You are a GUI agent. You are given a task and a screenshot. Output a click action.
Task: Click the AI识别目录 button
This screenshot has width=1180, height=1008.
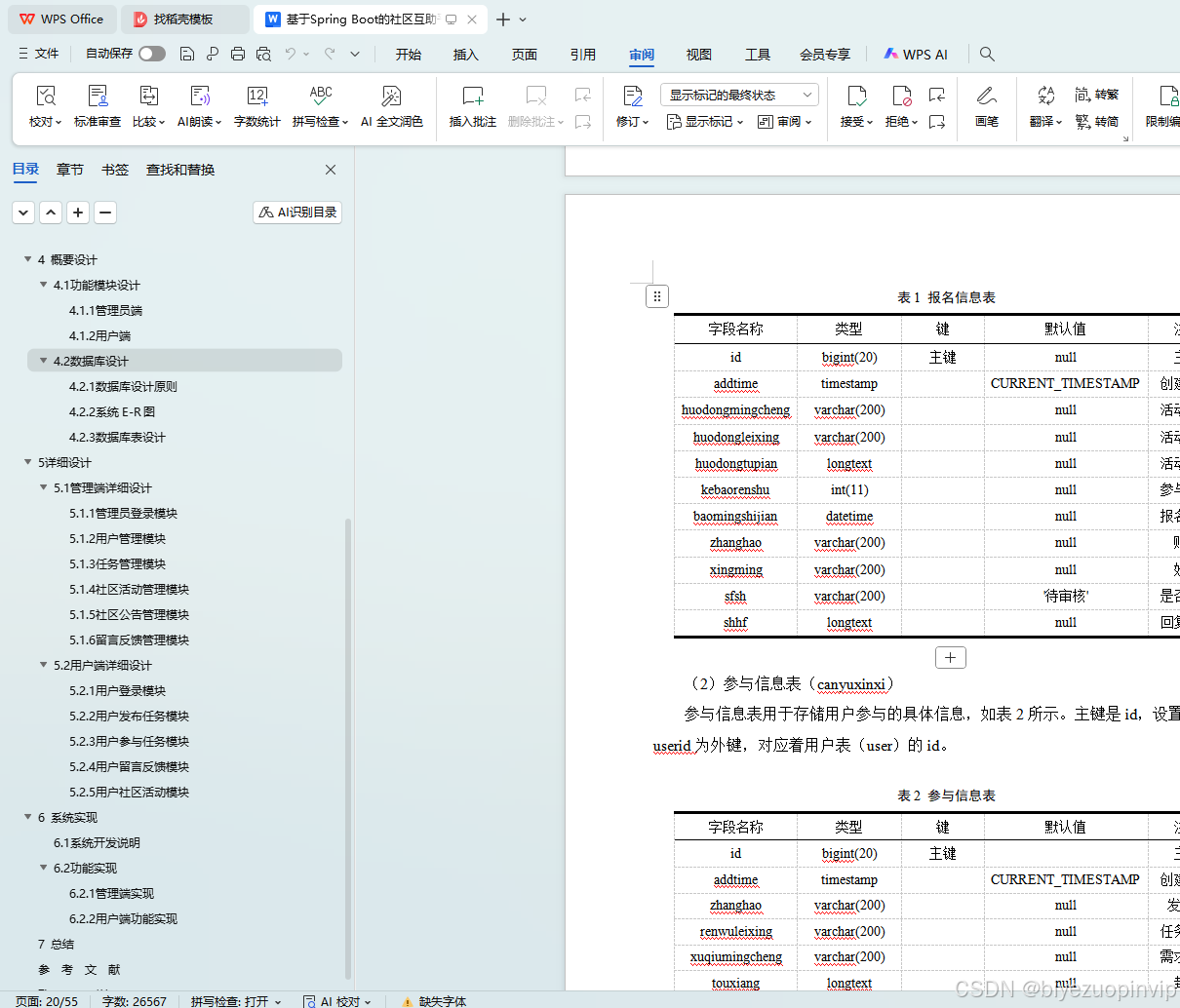point(297,212)
